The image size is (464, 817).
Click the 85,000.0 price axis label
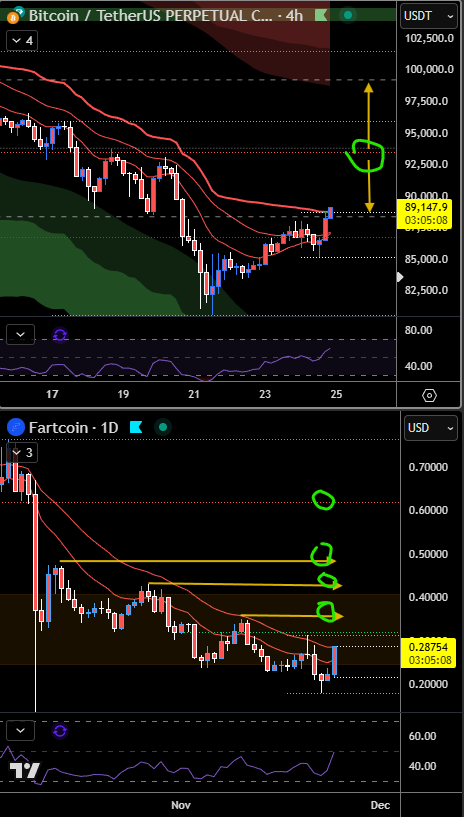pyautogui.click(x=427, y=259)
